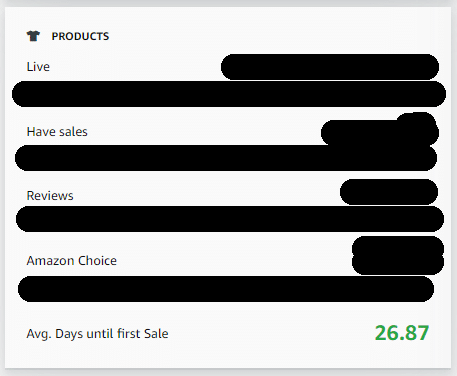Viewport: 457px width, 376px height.
Task: Click the redacted value right of Live
Action: click(330, 67)
